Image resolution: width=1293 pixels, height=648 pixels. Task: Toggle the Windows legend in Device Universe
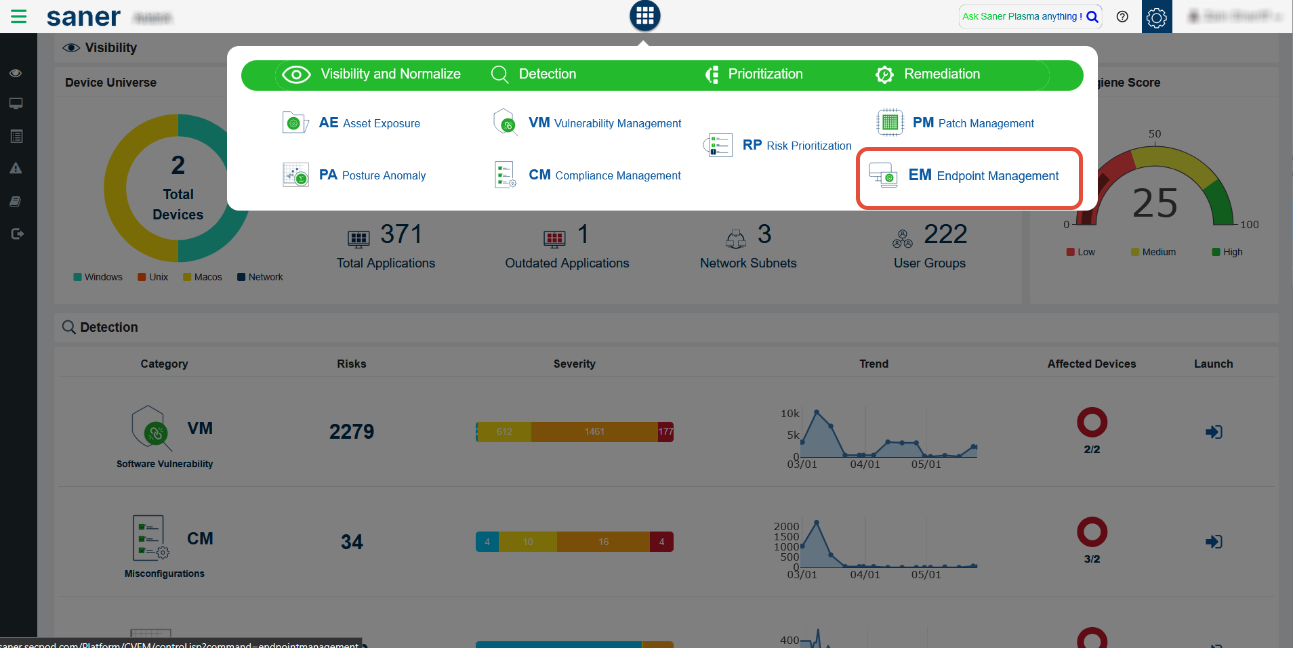pyautogui.click(x=98, y=277)
